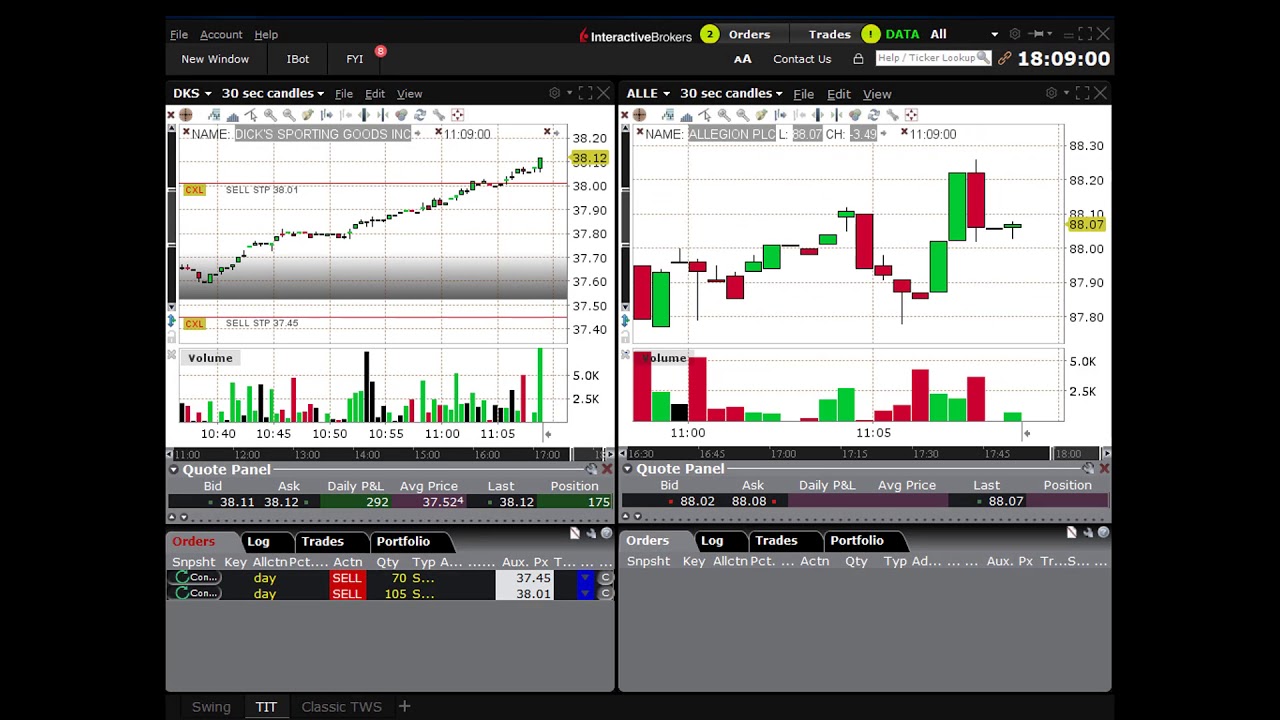Open the Help menu in main menu bar

[266, 35]
